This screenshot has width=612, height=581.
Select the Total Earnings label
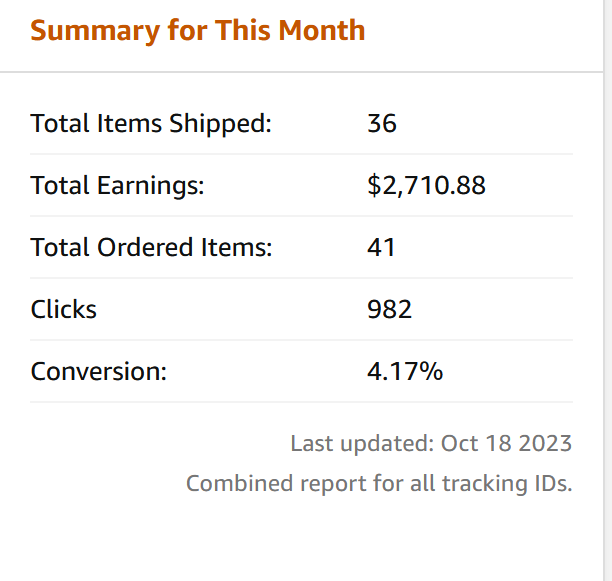117,186
